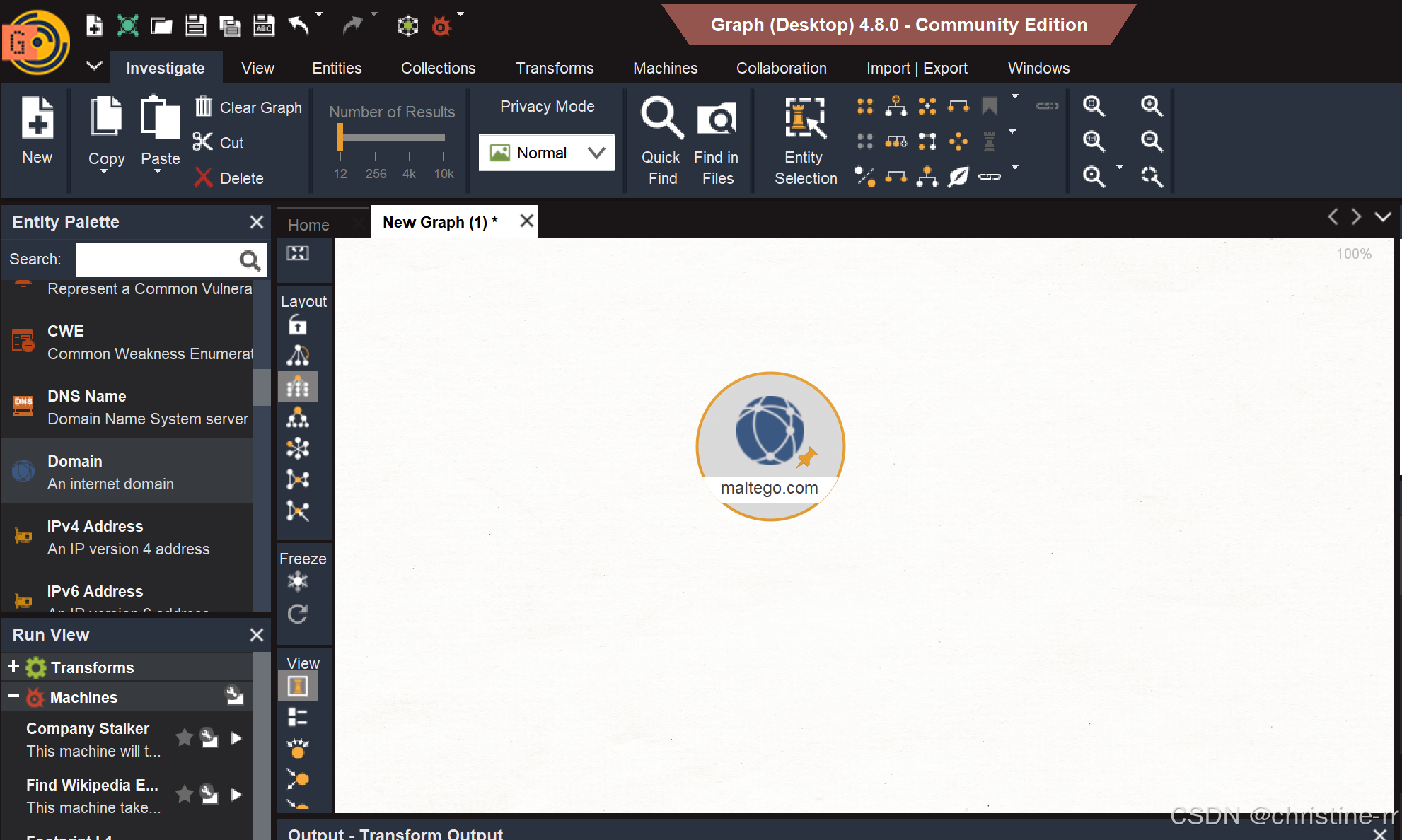This screenshot has width=1402, height=840.
Task: Click the Freeze layout snowflake icon
Action: coord(298,582)
